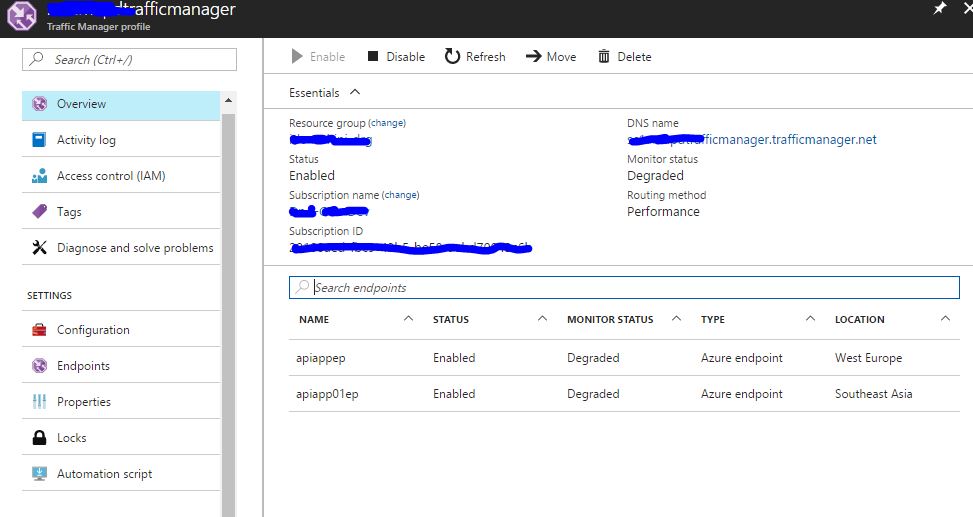Click the Endpoints globe icon

(x=39, y=366)
